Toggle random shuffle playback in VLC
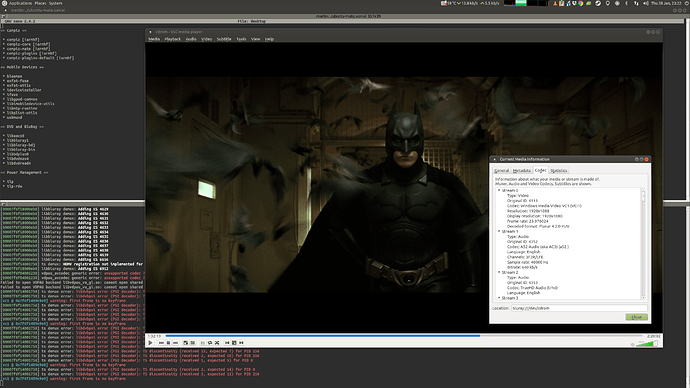Image resolution: width=690 pixels, height=388 pixels. tap(217, 343)
